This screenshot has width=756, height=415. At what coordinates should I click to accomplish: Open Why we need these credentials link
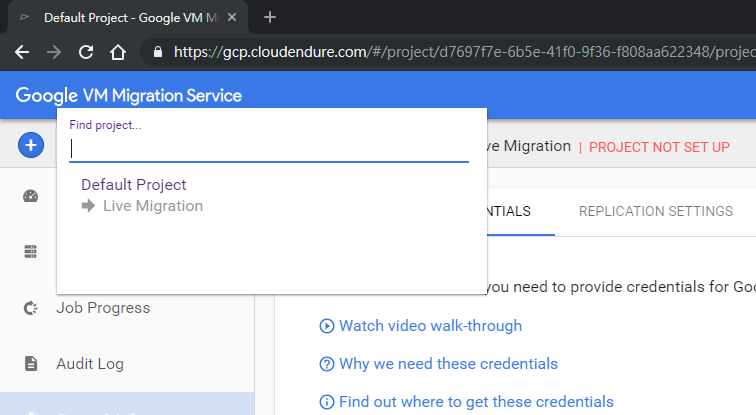(x=448, y=363)
